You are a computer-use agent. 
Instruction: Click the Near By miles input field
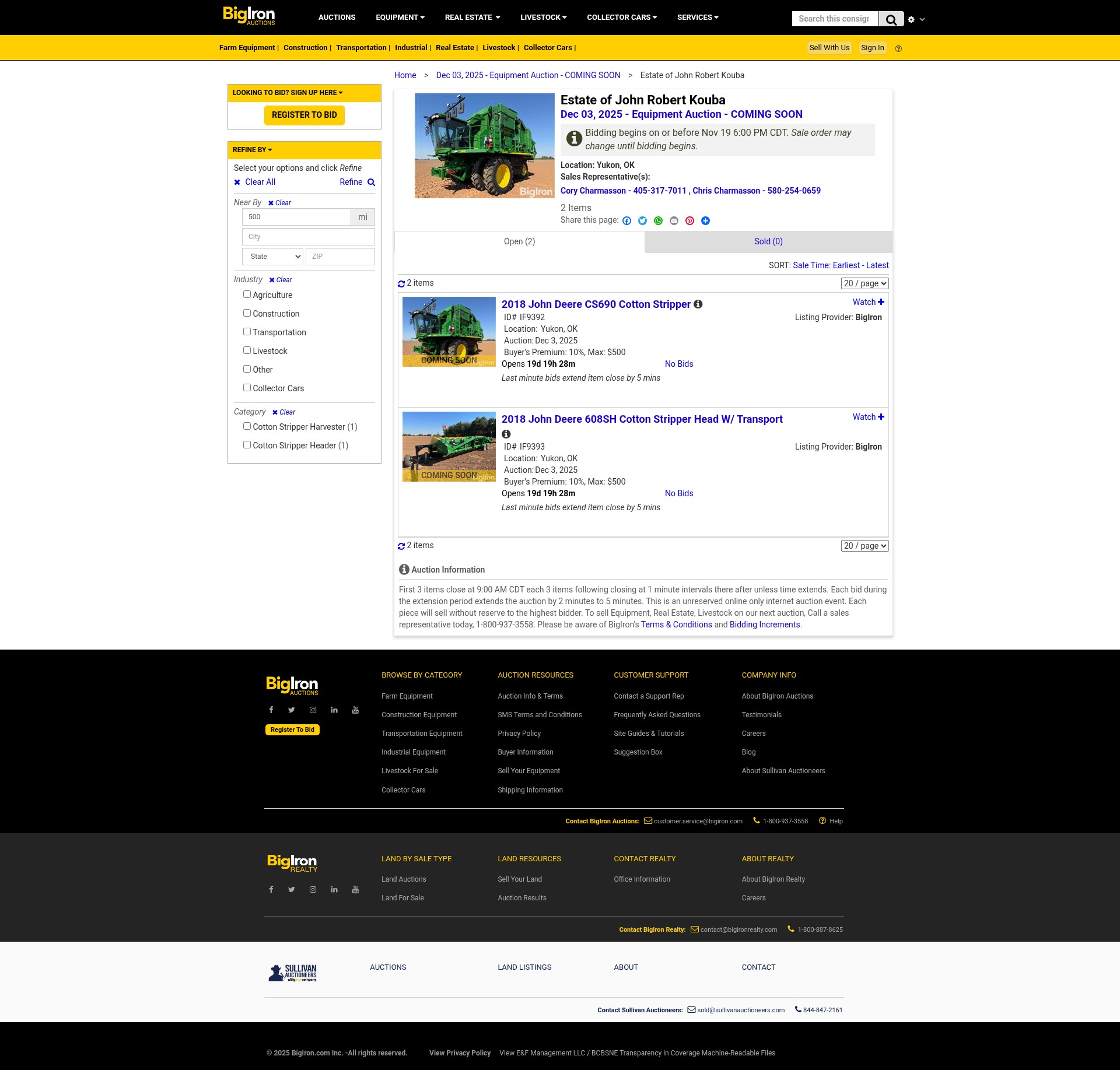pyautogui.click(x=296, y=217)
